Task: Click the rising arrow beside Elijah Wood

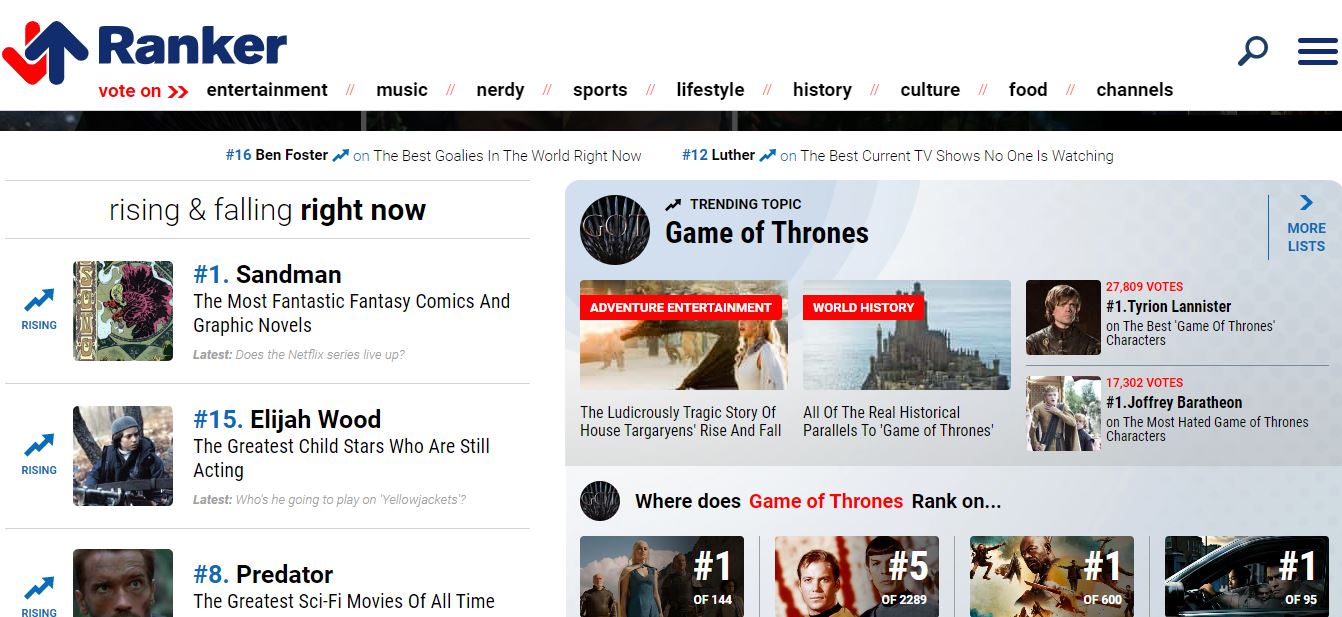Action: pyautogui.click(x=39, y=445)
